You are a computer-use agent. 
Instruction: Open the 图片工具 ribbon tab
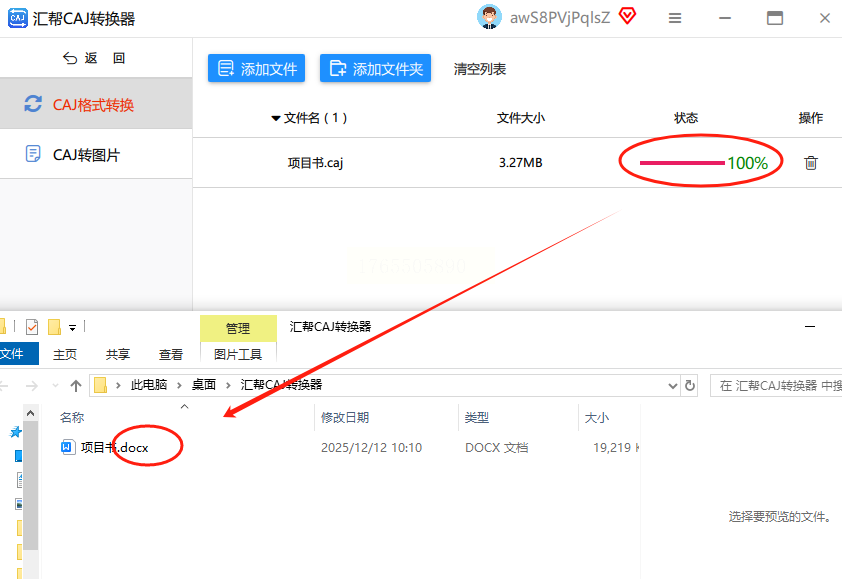[x=238, y=354]
